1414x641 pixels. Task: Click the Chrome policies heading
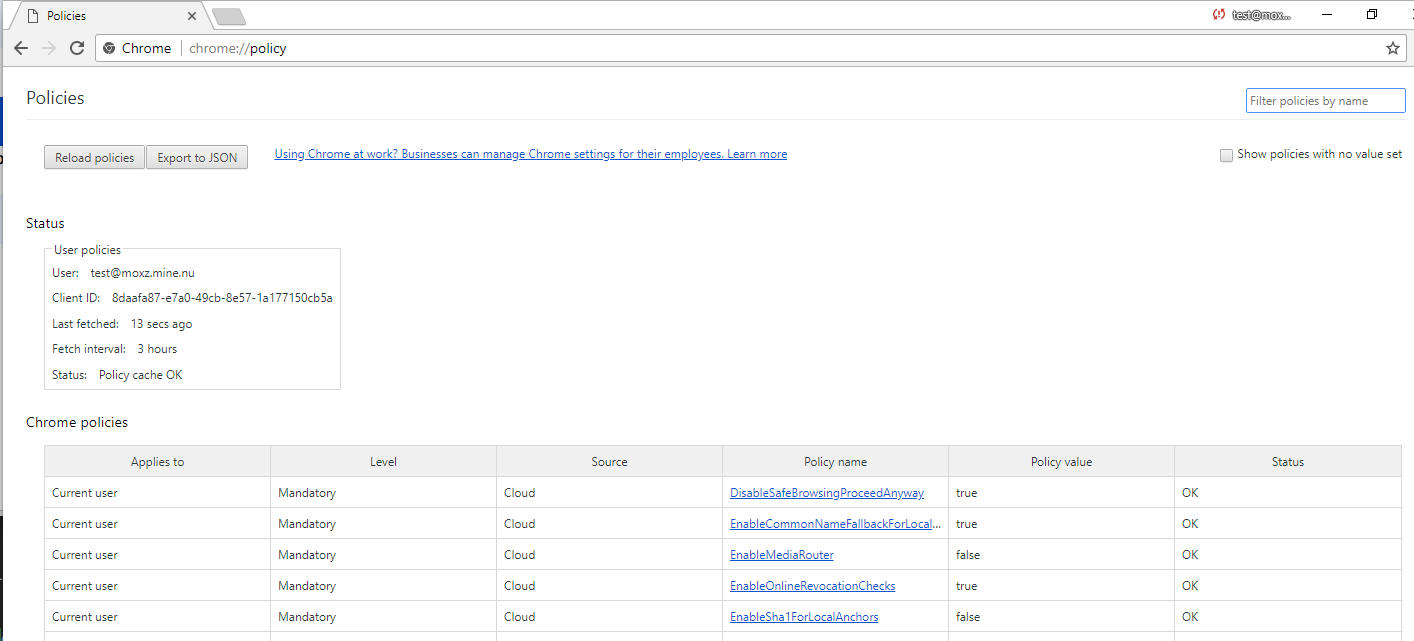coord(77,422)
